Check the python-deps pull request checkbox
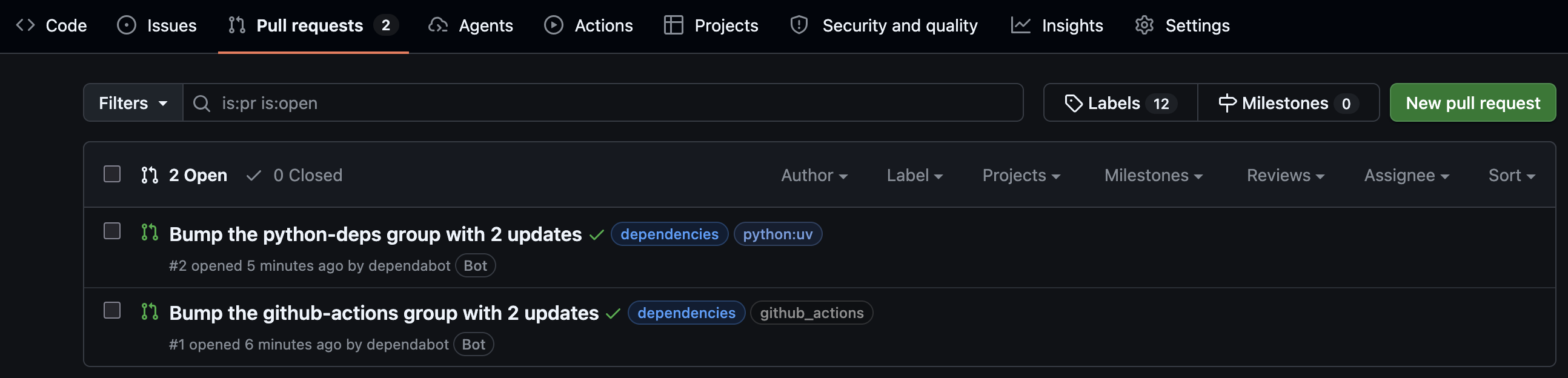 (x=112, y=231)
